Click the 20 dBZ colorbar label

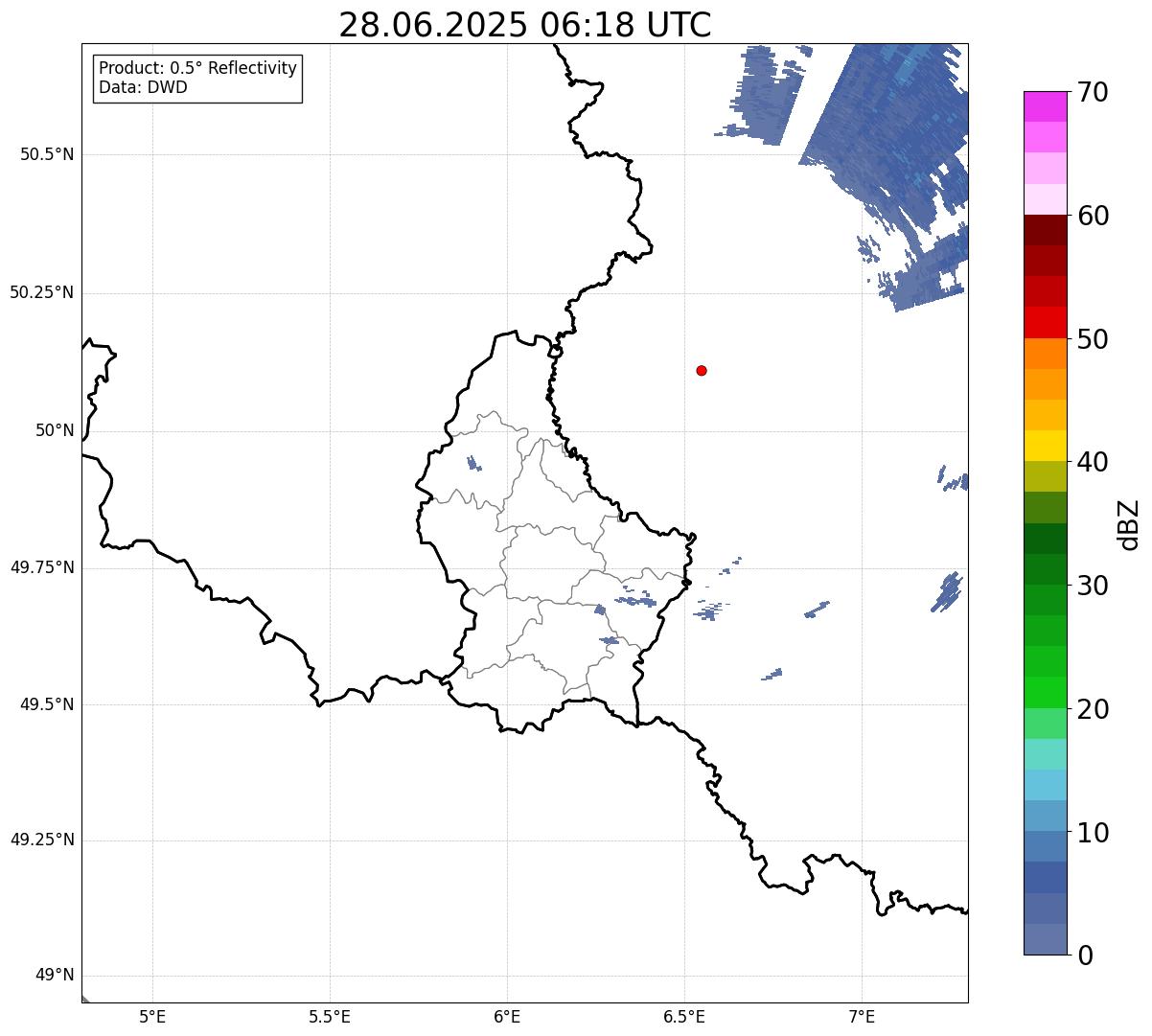tap(1093, 710)
